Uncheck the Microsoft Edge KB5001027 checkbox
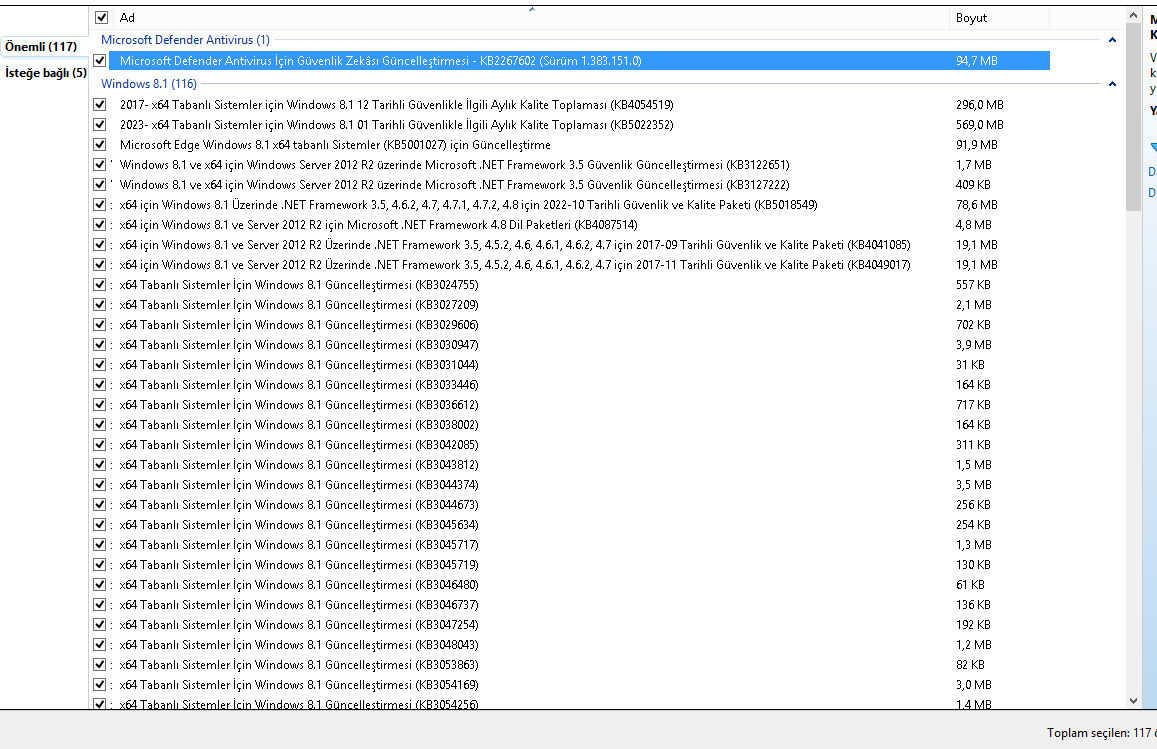Viewport: 1157px width, 749px height. pos(100,145)
